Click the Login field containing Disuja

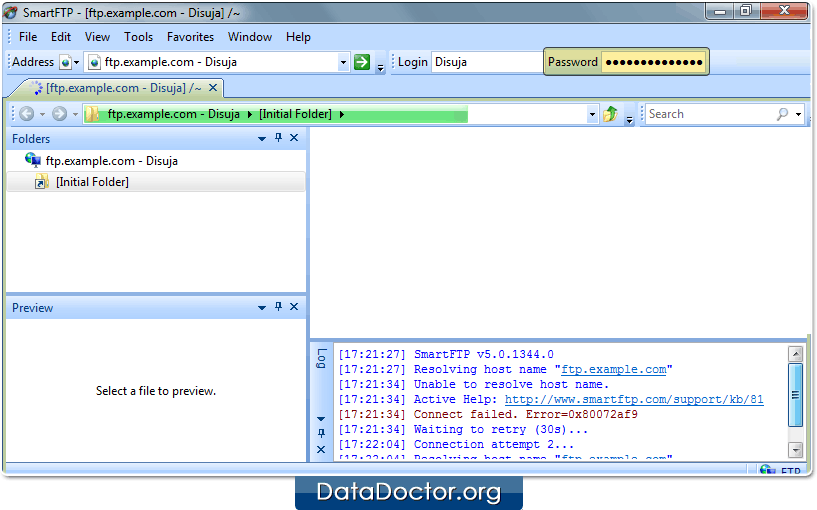[487, 62]
